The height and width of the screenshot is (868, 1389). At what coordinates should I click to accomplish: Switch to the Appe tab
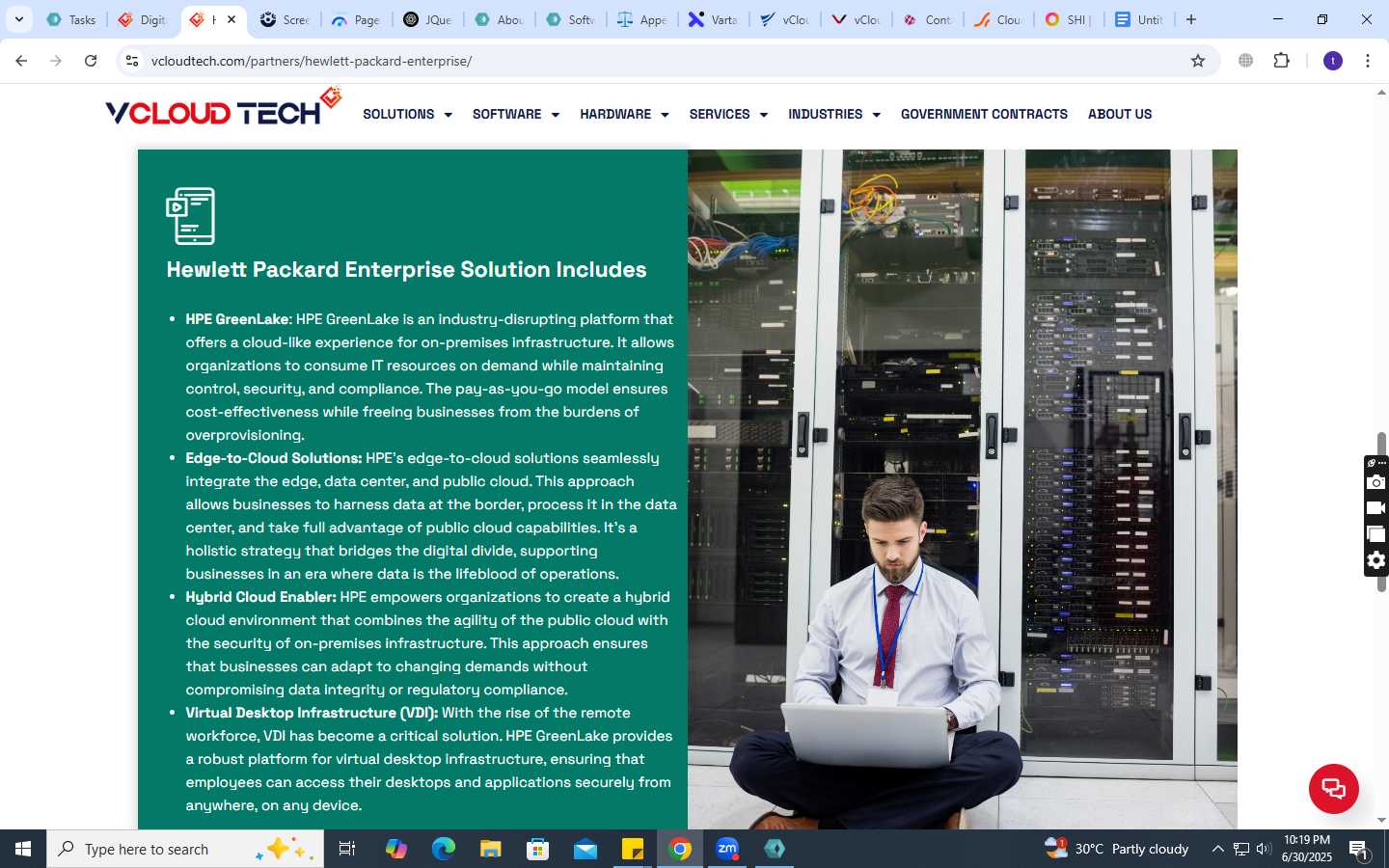tap(642, 19)
